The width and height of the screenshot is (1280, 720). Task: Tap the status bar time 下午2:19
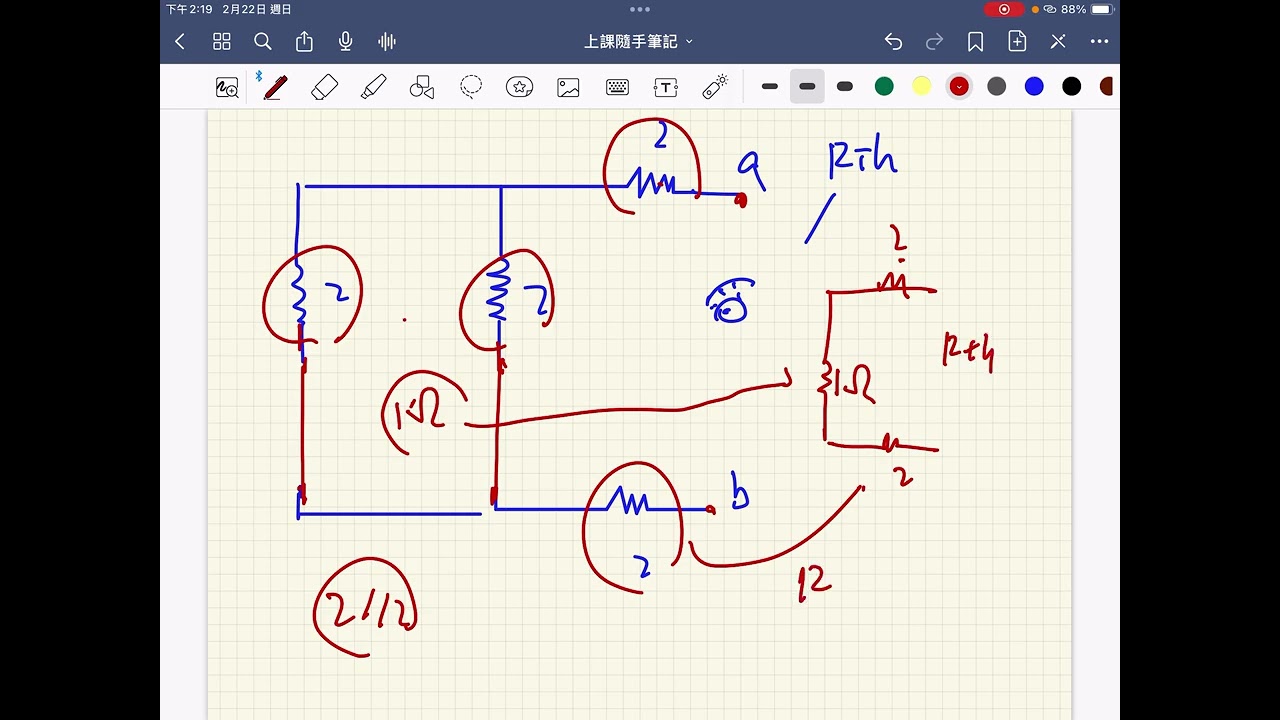(x=189, y=9)
